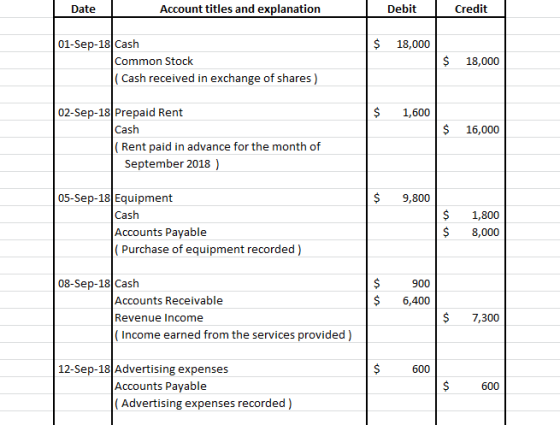Select the 18,000 credit amount
This screenshot has width=560, height=425.
pyautogui.click(x=482, y=61)
